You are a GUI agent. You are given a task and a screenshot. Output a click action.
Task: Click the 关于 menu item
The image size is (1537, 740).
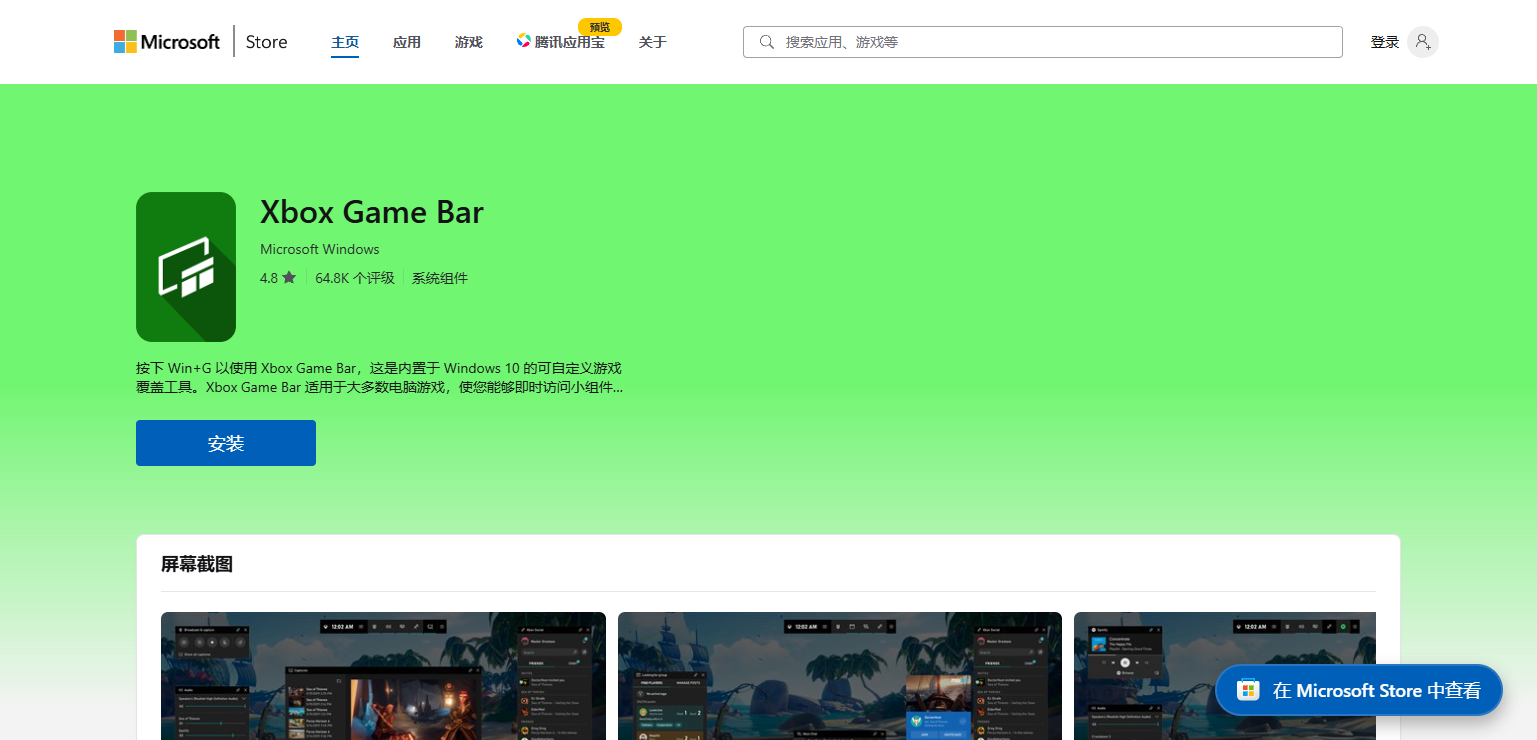tap(653, 42)
